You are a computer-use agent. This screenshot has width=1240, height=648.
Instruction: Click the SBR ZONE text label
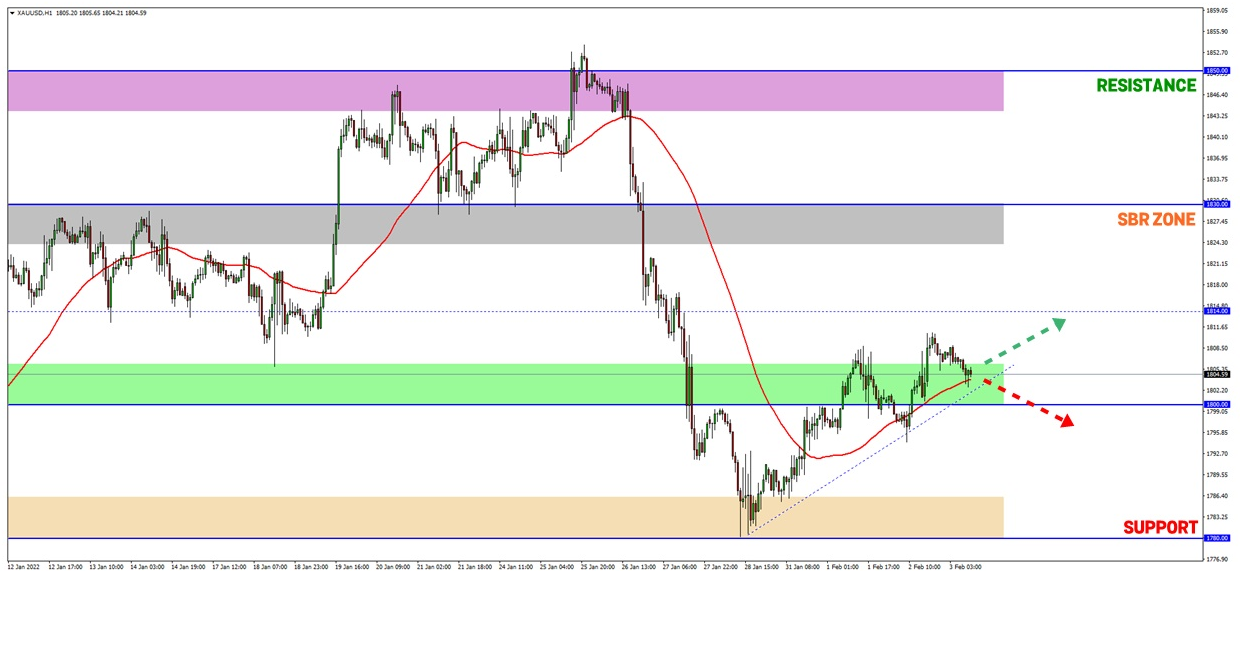(1155, 219)
